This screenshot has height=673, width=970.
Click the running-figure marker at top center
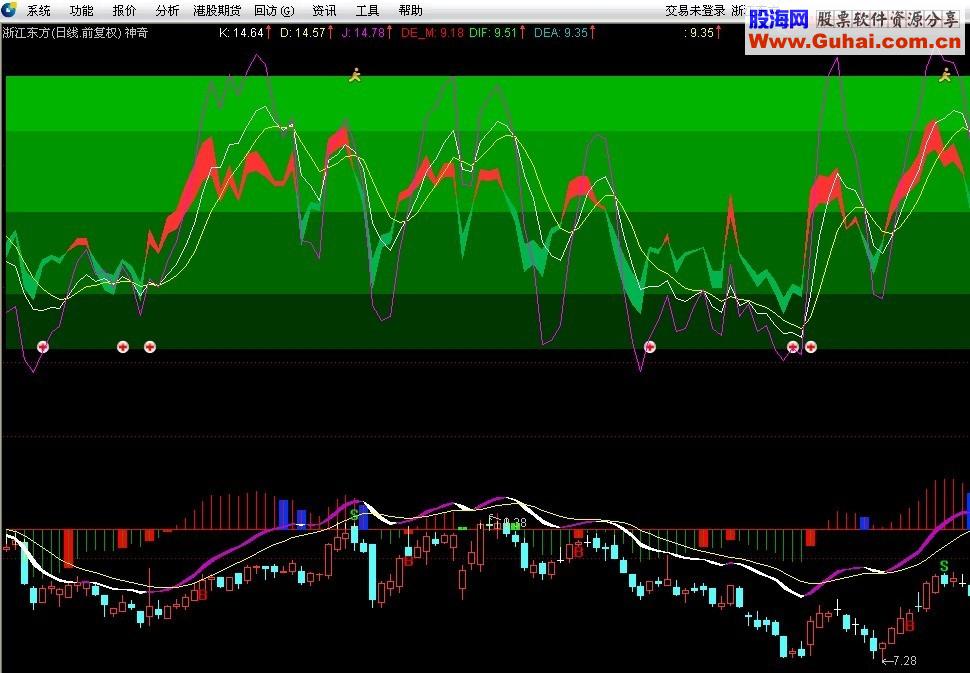click(354, 75)
